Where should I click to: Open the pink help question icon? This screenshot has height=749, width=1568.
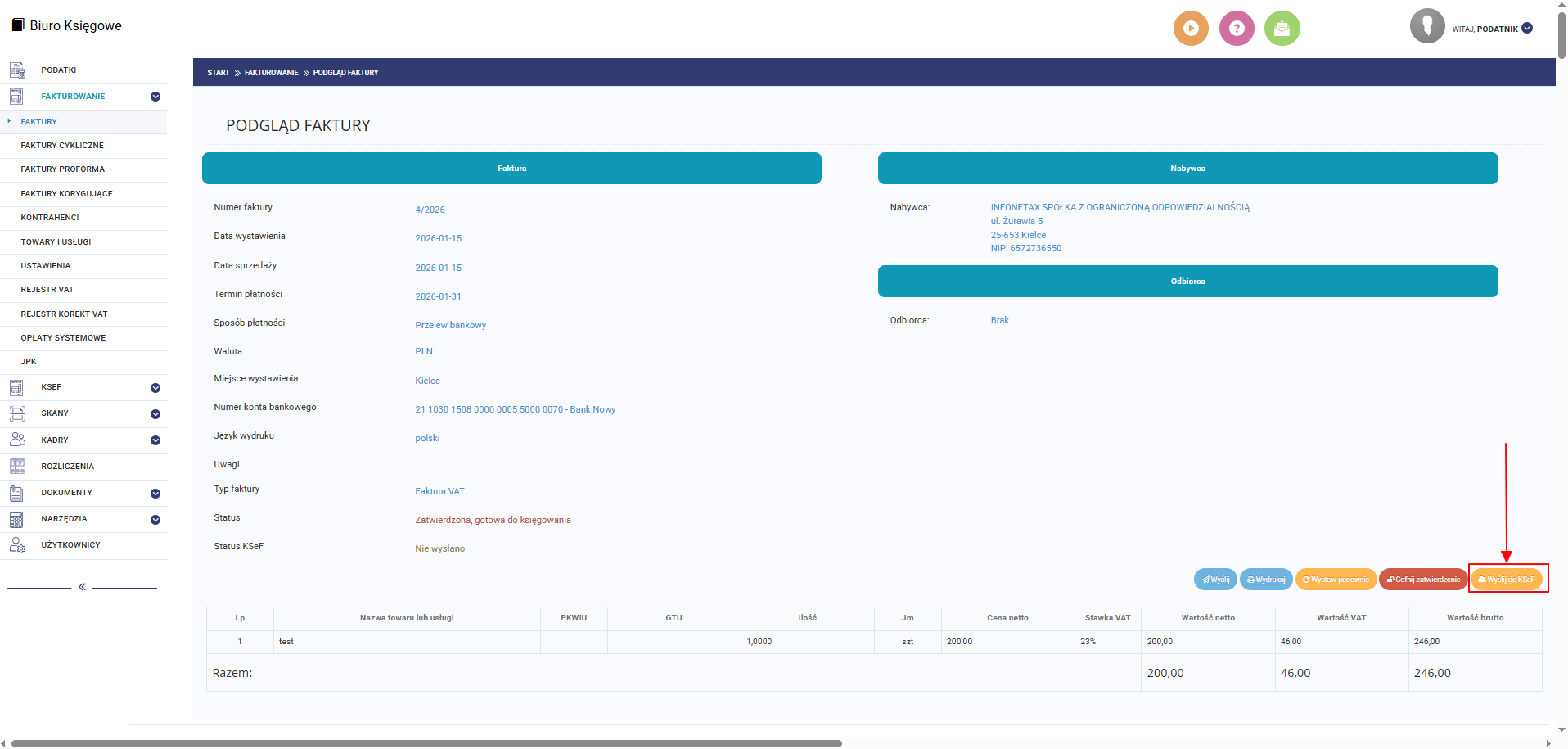(x=1237, y=29)
